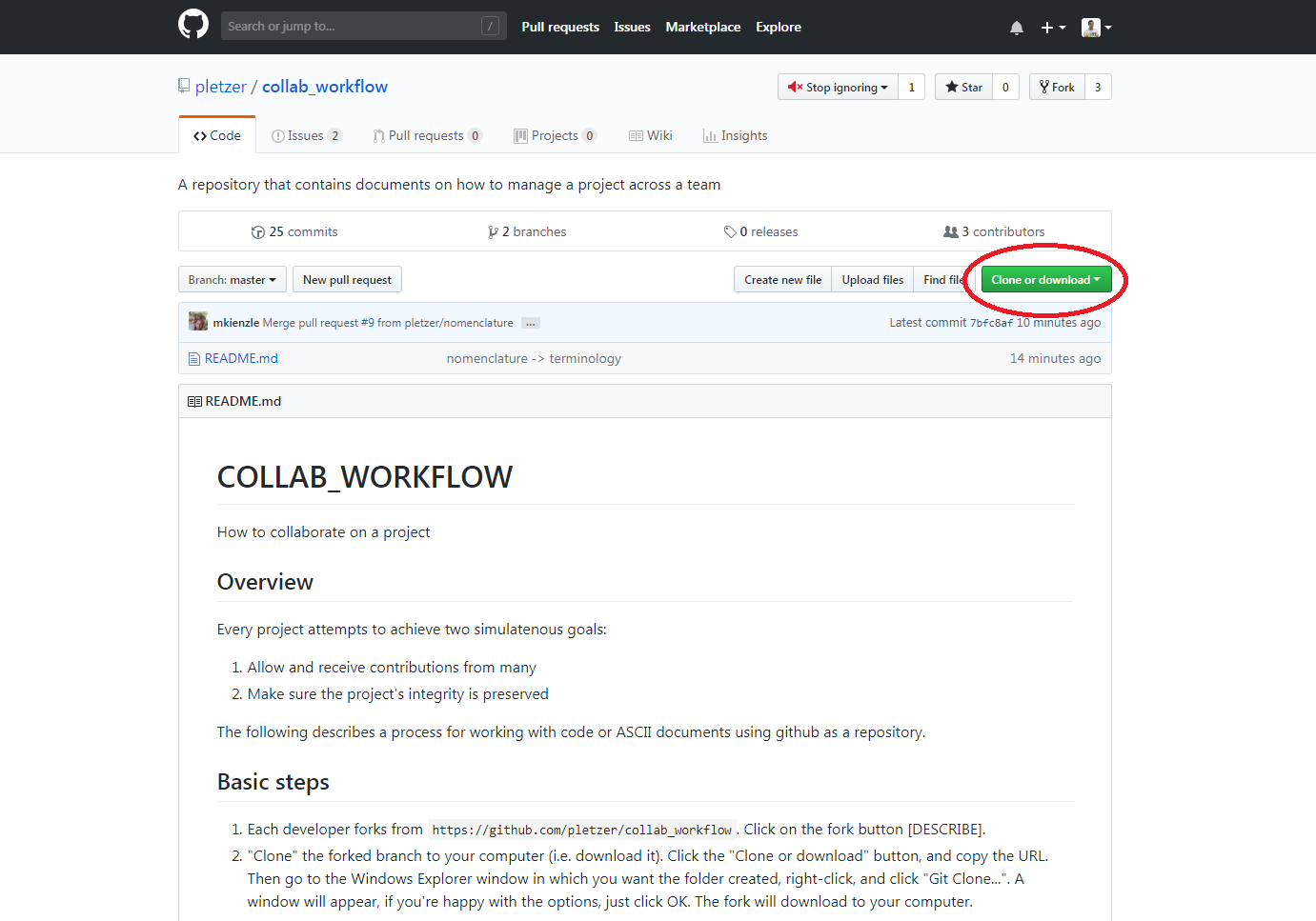The width and height of the screenshot is (1316, 921).
Task: View the forks count of 3
Action: click(x=1098, y=87)
